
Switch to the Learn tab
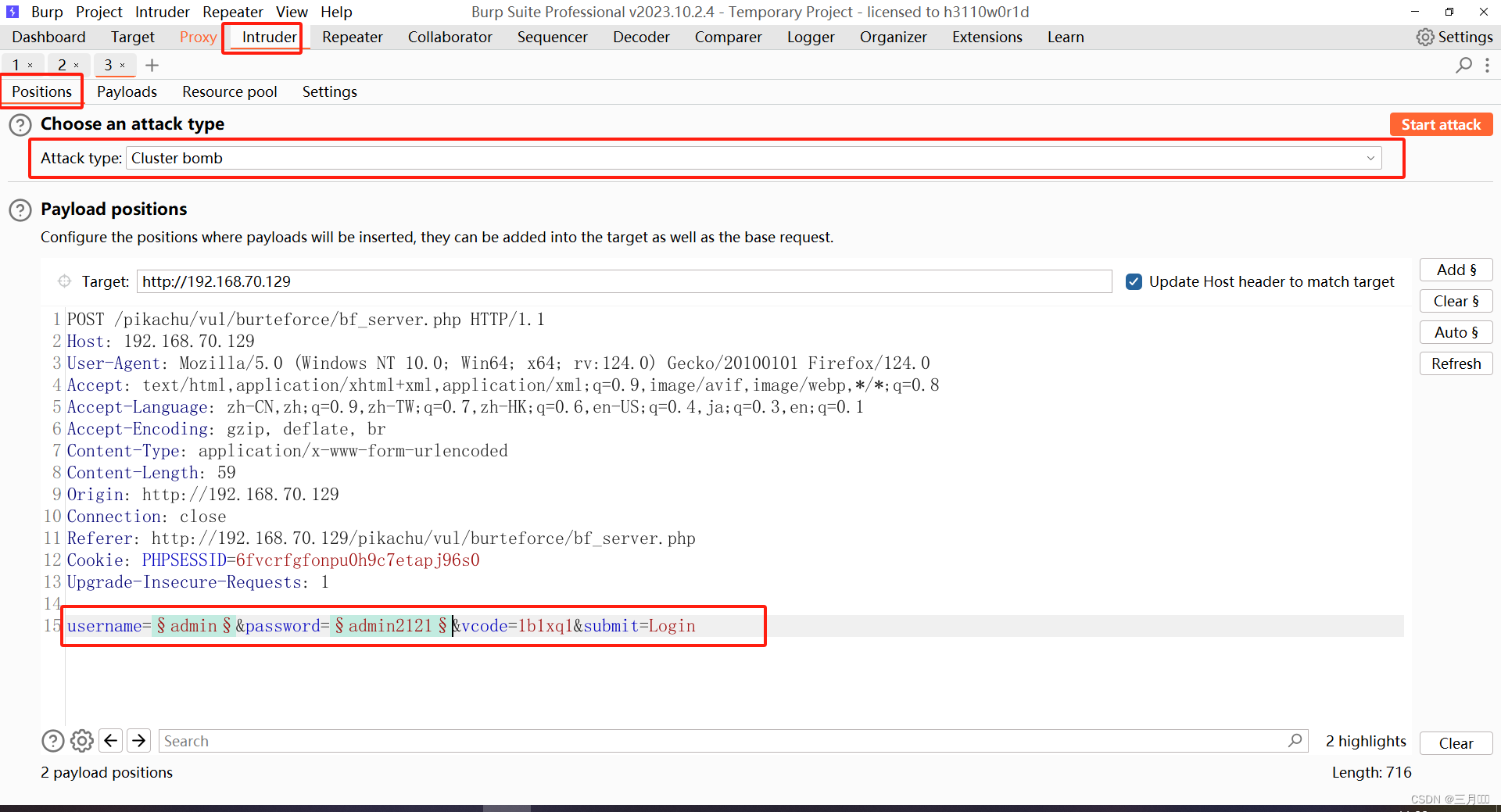click(x=1066, y=37)
